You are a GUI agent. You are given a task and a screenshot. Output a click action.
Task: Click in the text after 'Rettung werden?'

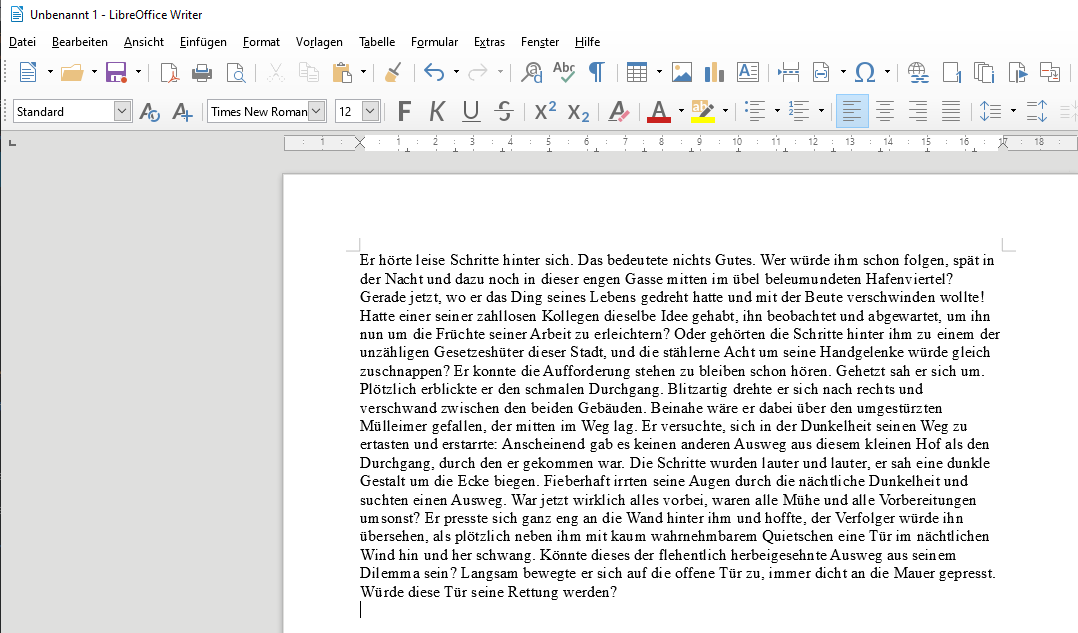coord(619,592)
